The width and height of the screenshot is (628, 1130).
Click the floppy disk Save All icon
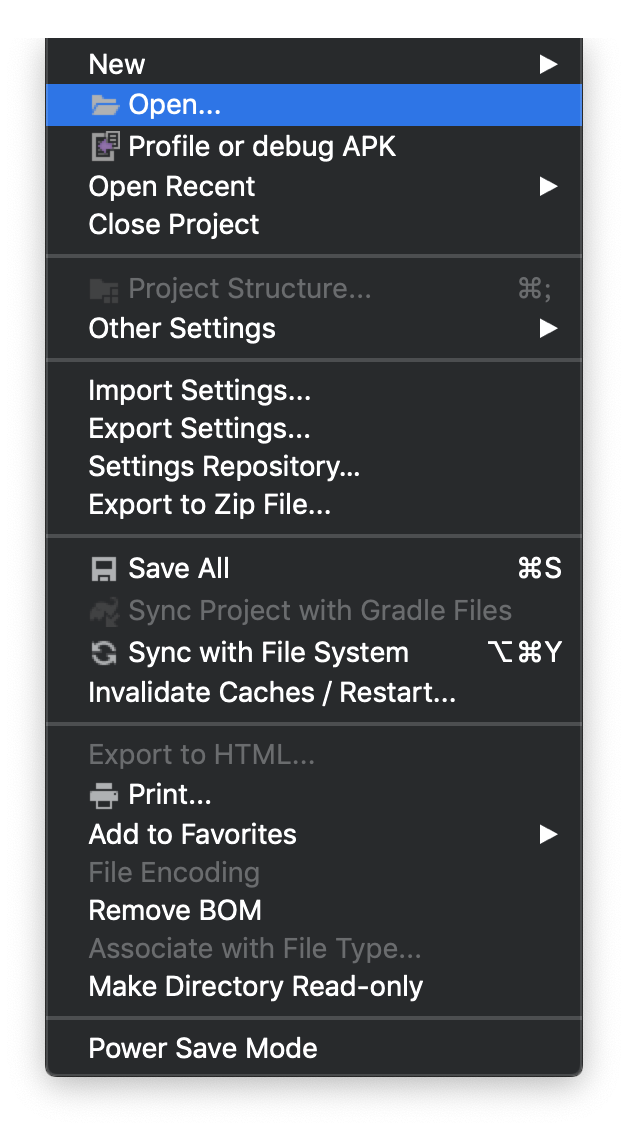(x=104, y=569)
